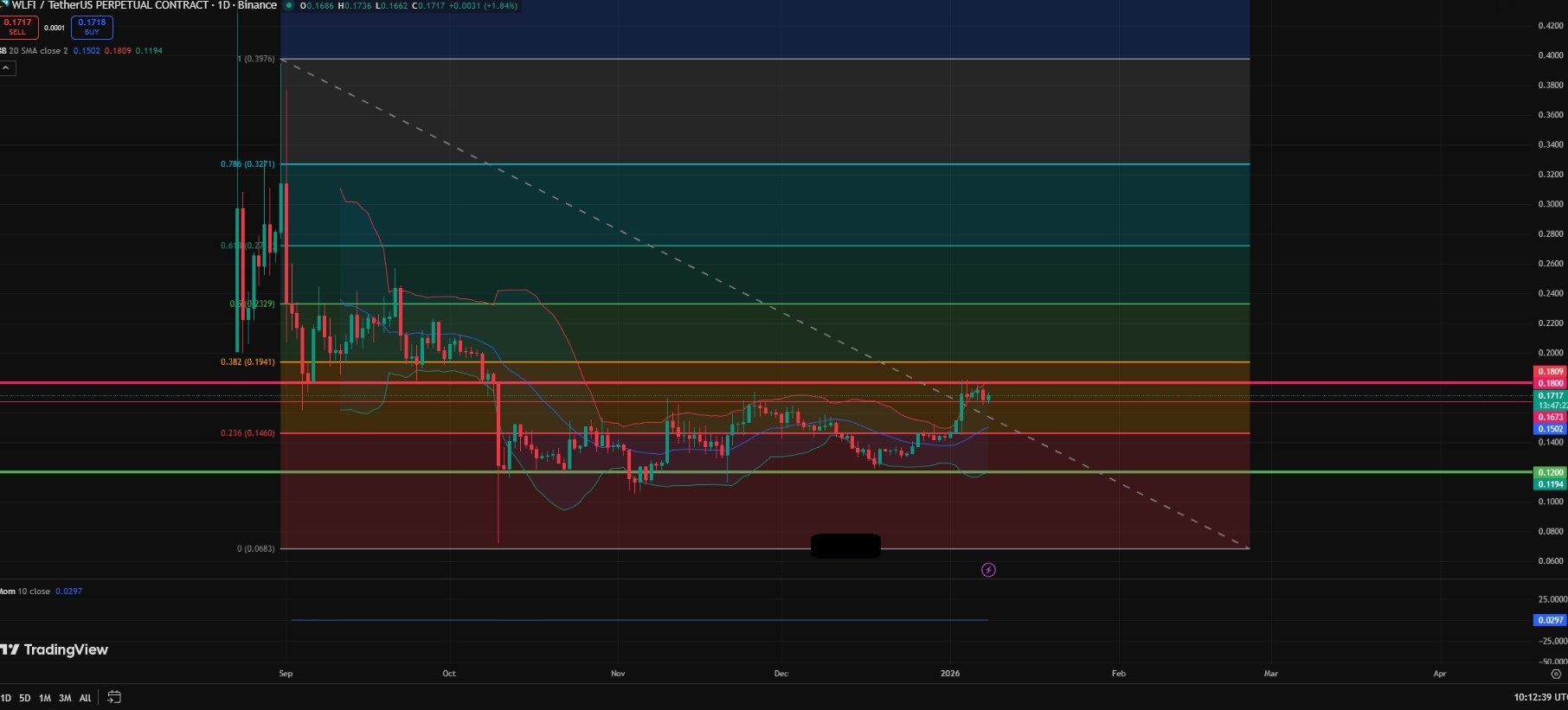
Task: Click the 0.1194 lower band price label
Action: click(1551, 484)
